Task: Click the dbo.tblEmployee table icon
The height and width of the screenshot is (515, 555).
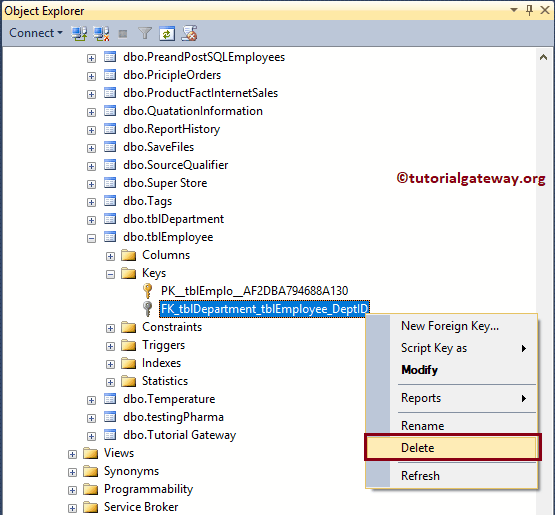Action: (x=110, y=237)
